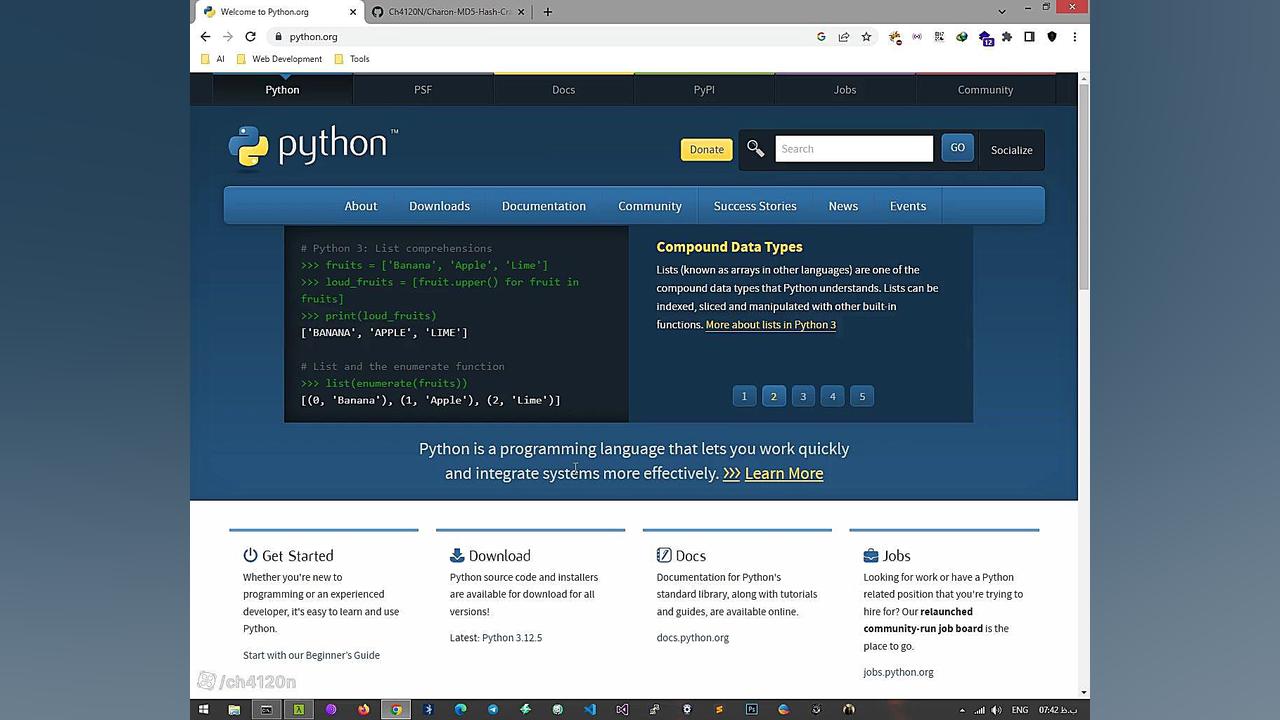Open the AI bookmarks folder
The image size is (1280, 720).
click(212, 59)
